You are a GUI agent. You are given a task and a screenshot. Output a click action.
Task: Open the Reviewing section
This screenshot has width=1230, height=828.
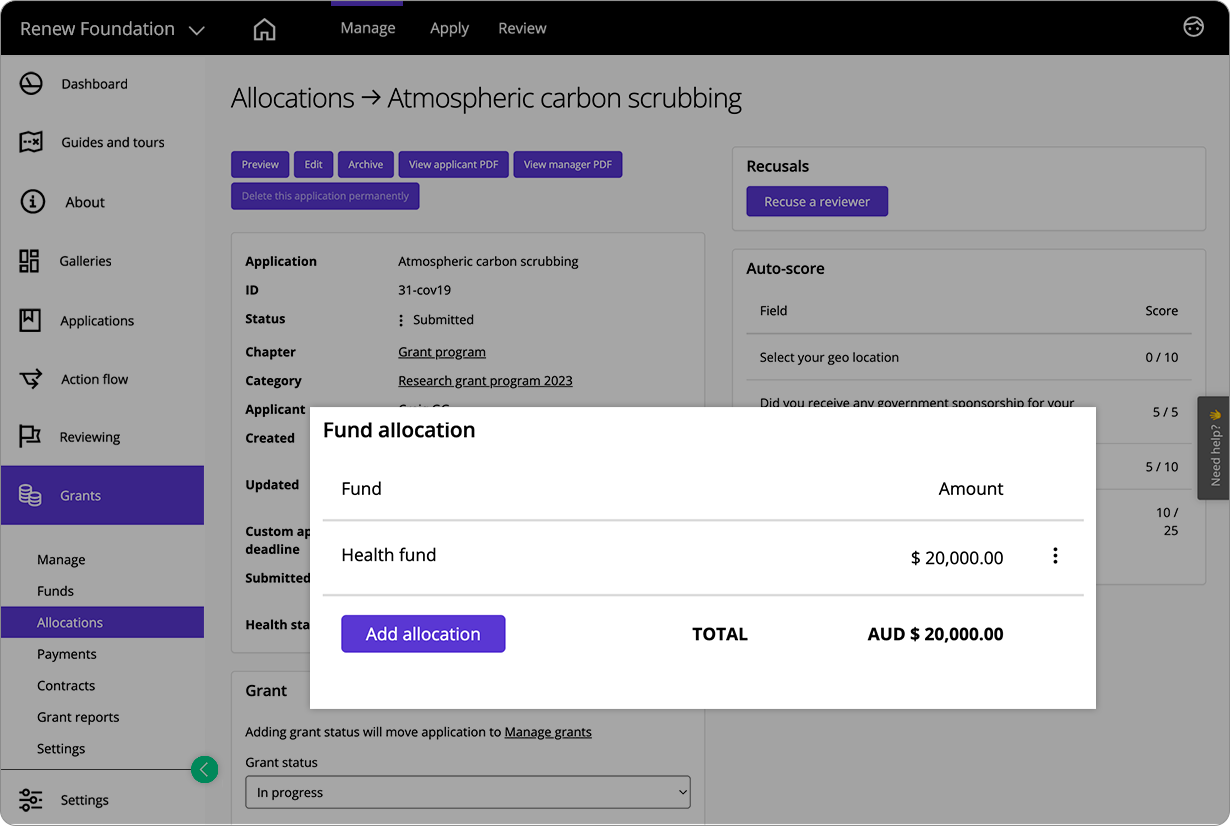click(x=89, y=437)
